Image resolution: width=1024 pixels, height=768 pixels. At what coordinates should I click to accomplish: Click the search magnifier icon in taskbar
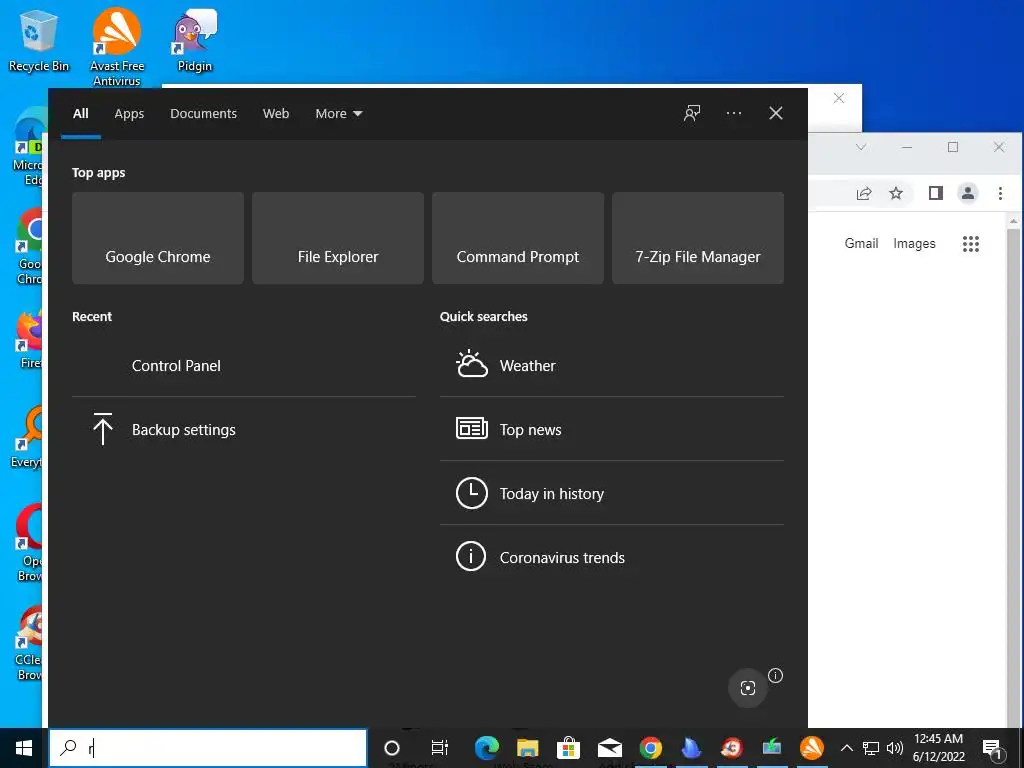tap(68, 747)
